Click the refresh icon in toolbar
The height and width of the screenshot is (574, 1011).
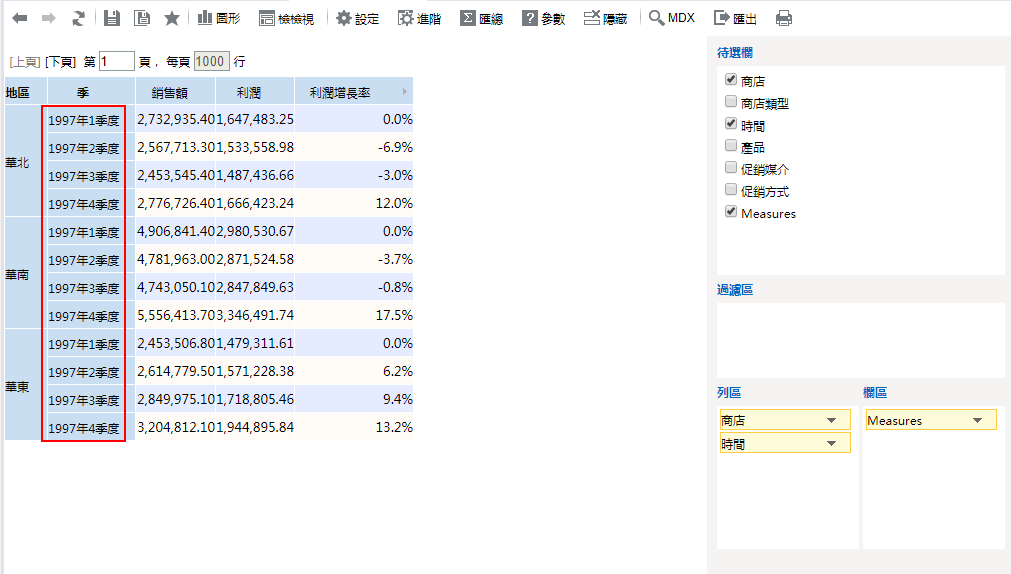(x=78, y=18)
